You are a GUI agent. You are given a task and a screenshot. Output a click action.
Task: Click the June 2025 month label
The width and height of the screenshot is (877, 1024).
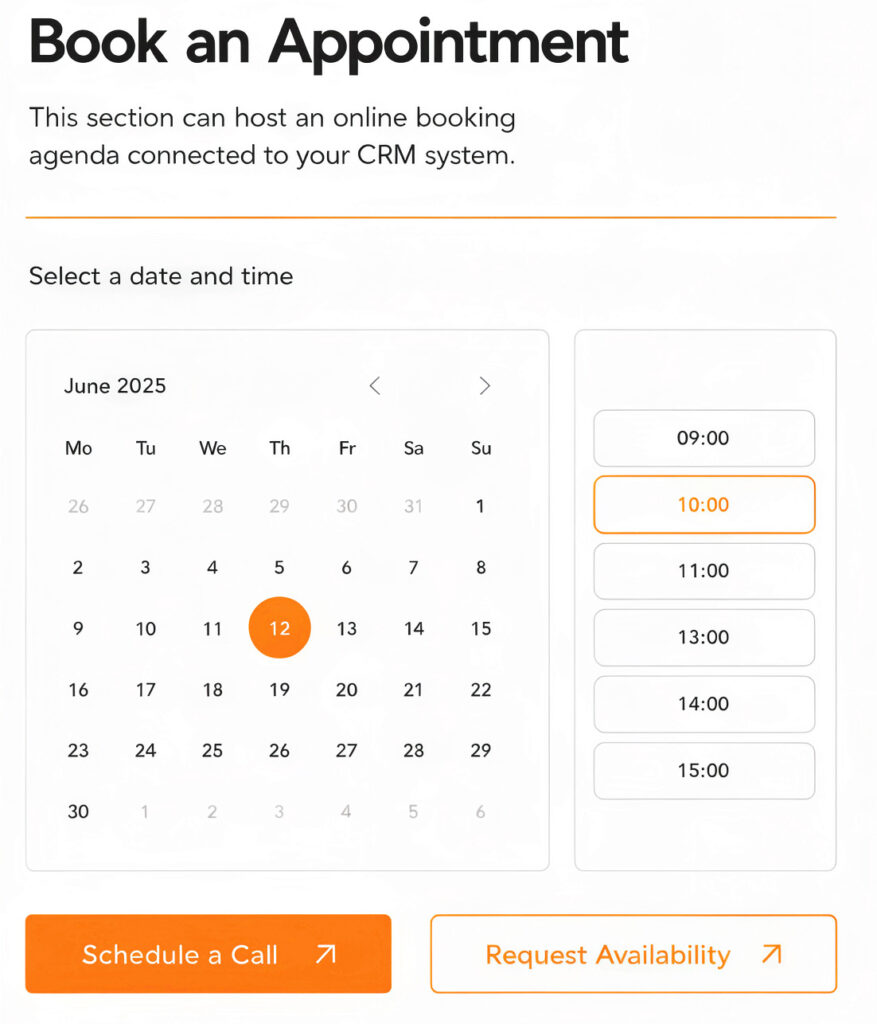(x=115, y=386)
